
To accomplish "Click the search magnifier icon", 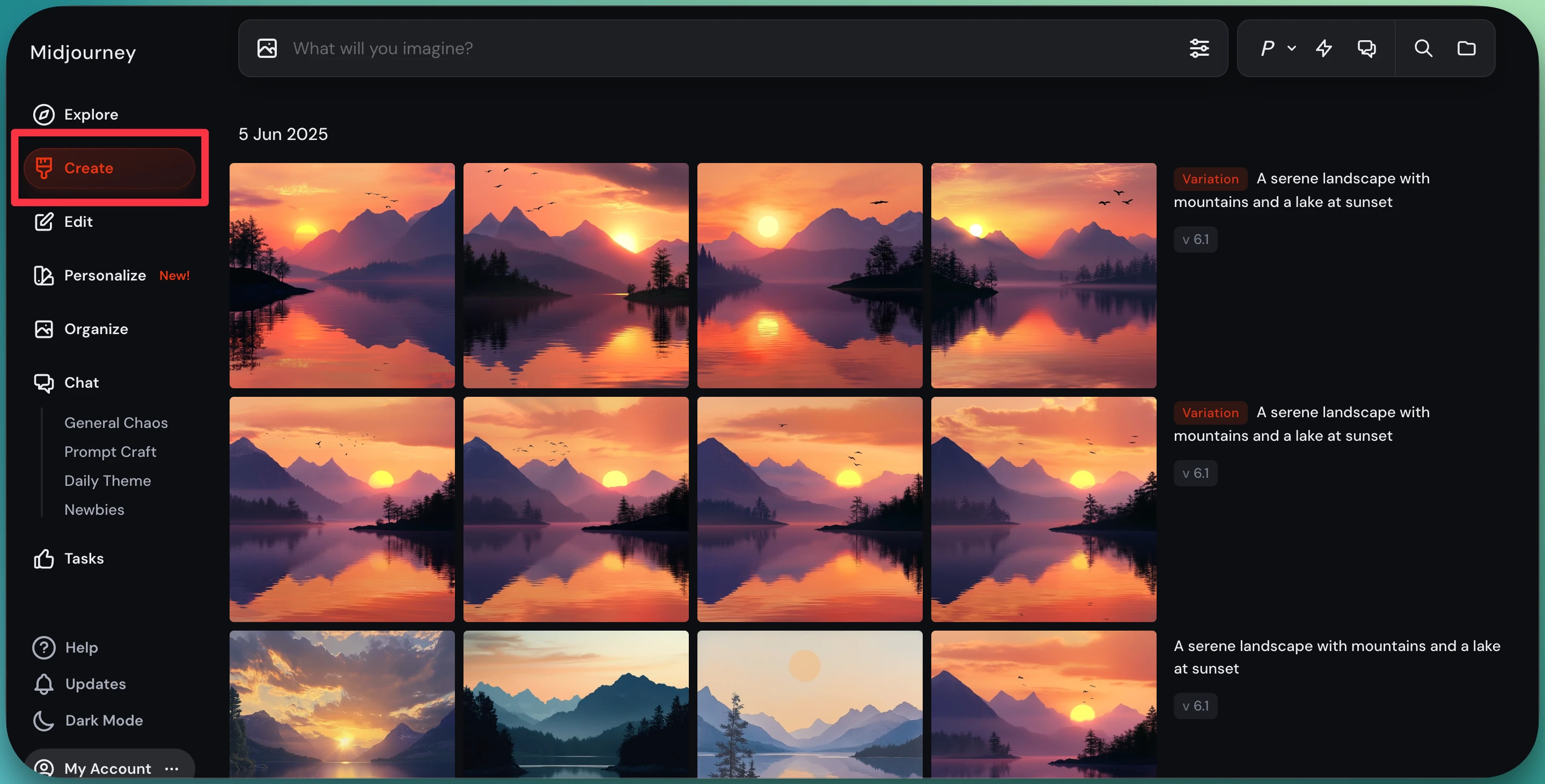I will click(x=1423, y=48).
